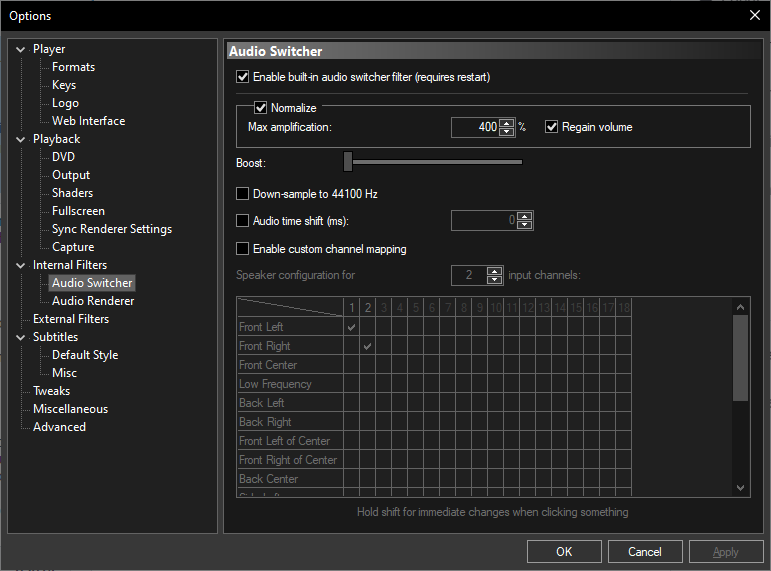
Task: Disable built-in audio switcher filter
Action: coord(242,77)
